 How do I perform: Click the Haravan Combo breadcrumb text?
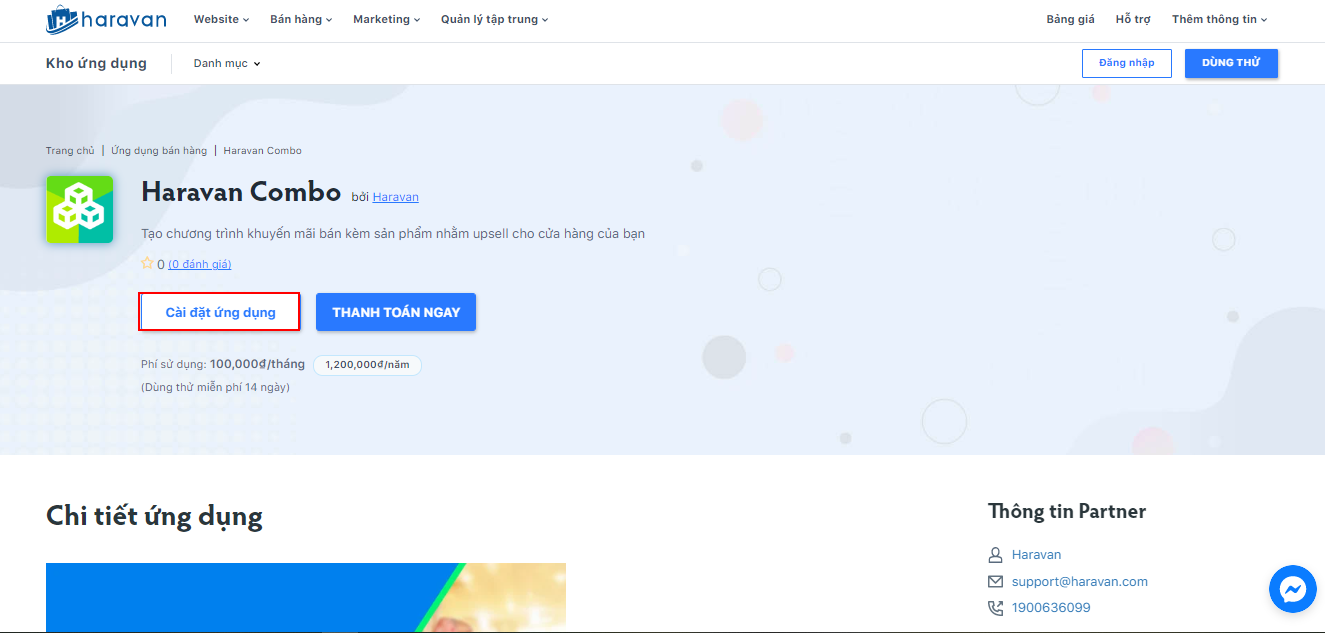[262, 150]
